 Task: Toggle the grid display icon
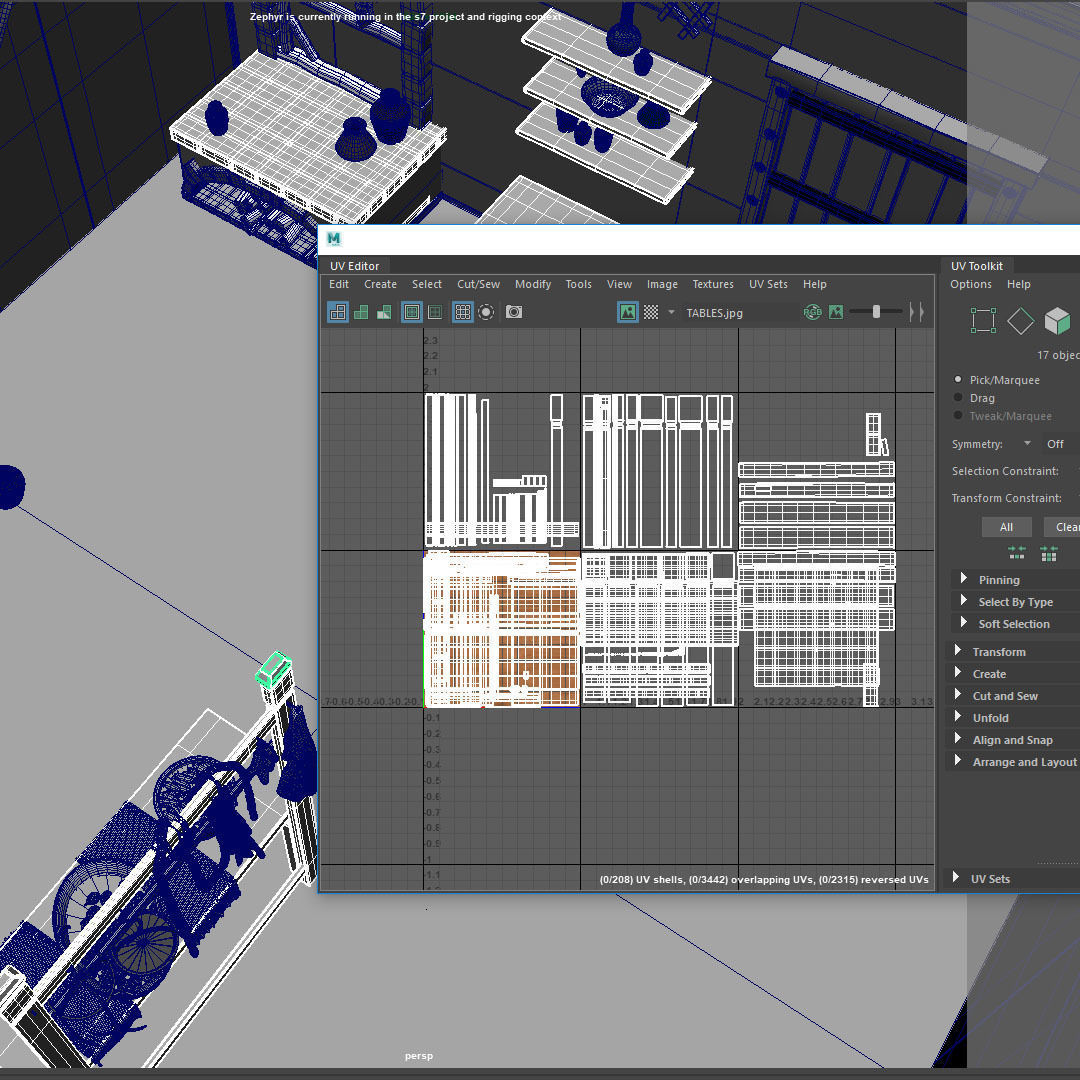click(463, 313)
